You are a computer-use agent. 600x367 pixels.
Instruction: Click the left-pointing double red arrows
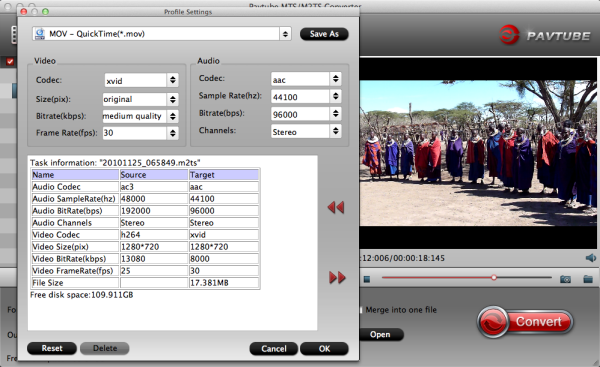coord(336,207)
